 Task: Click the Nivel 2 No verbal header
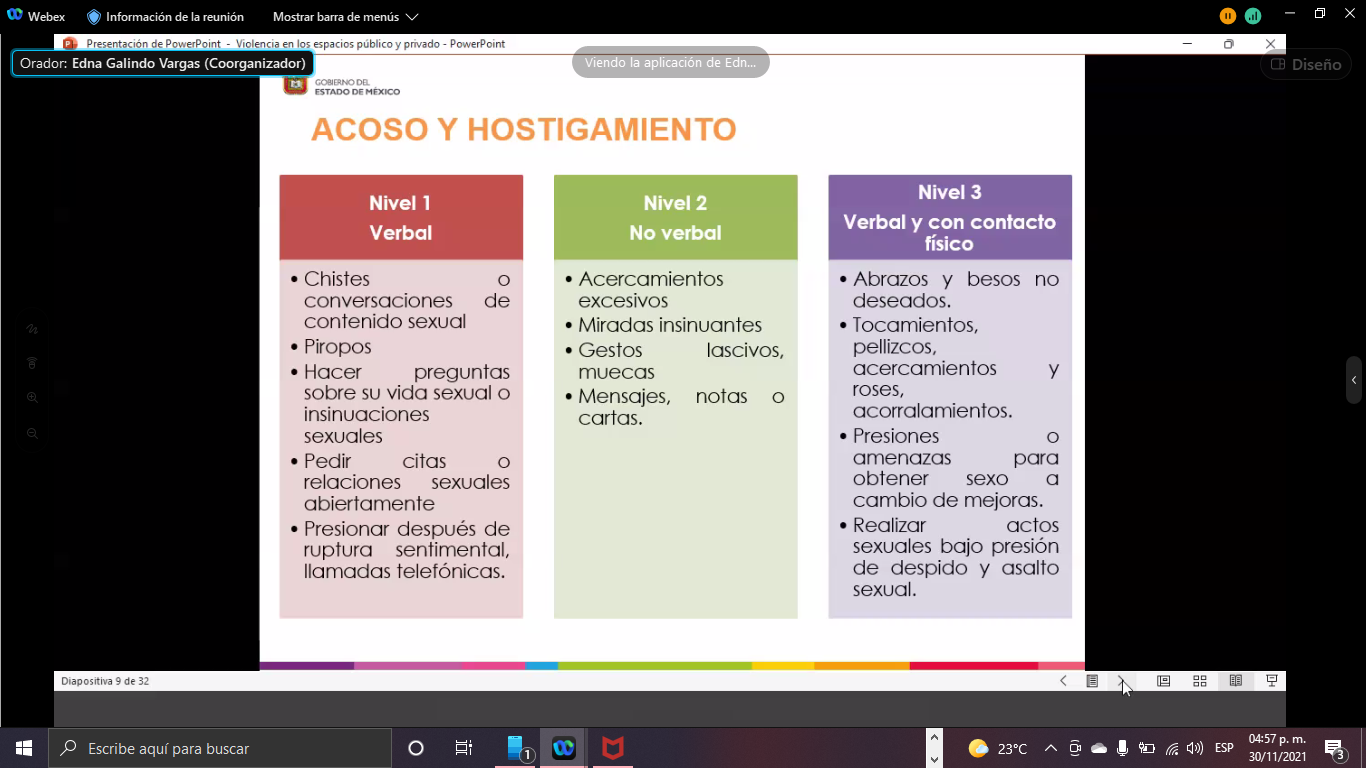[676, 217]
